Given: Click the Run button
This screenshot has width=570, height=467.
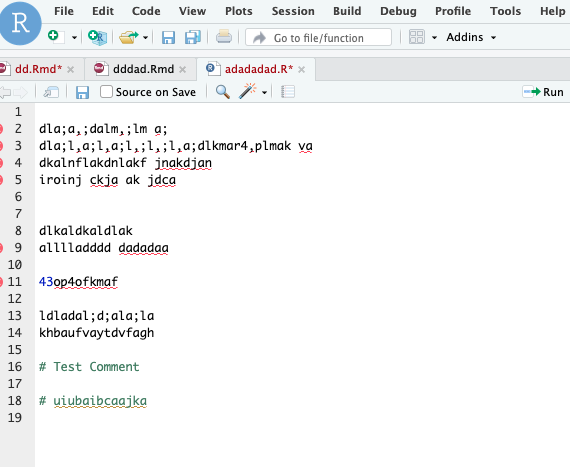Looking at the screenshot, I should click(543, 92).
